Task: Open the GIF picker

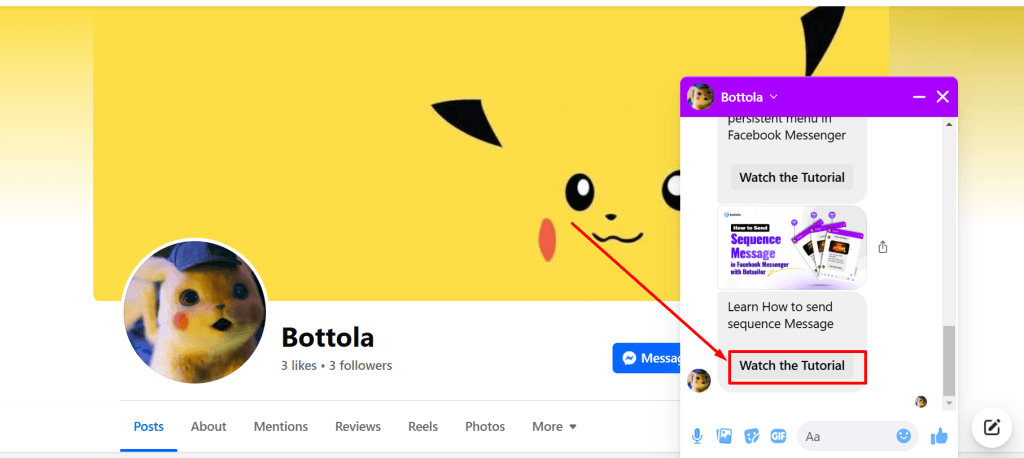Action: 778,436
